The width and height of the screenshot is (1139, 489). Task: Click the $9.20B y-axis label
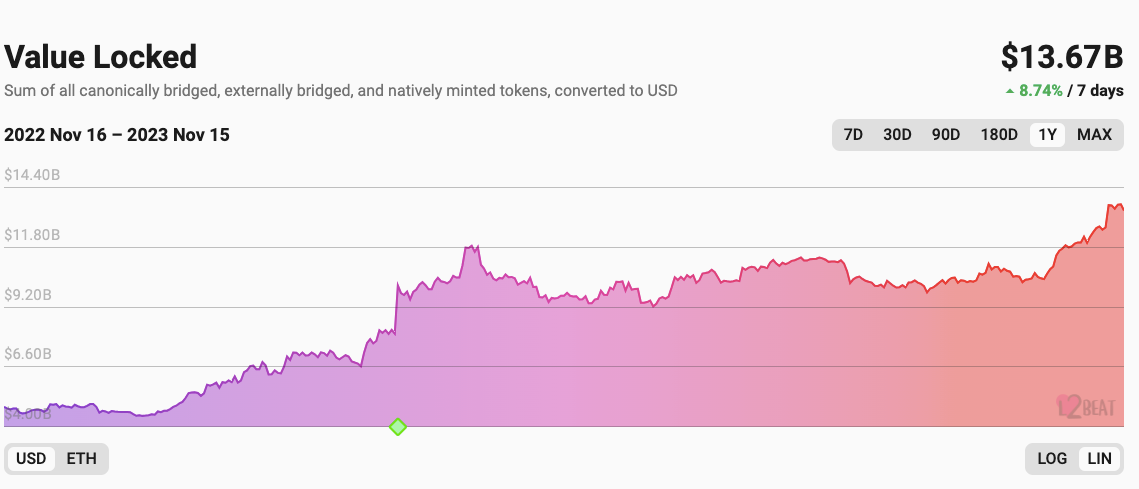point(29,295)
